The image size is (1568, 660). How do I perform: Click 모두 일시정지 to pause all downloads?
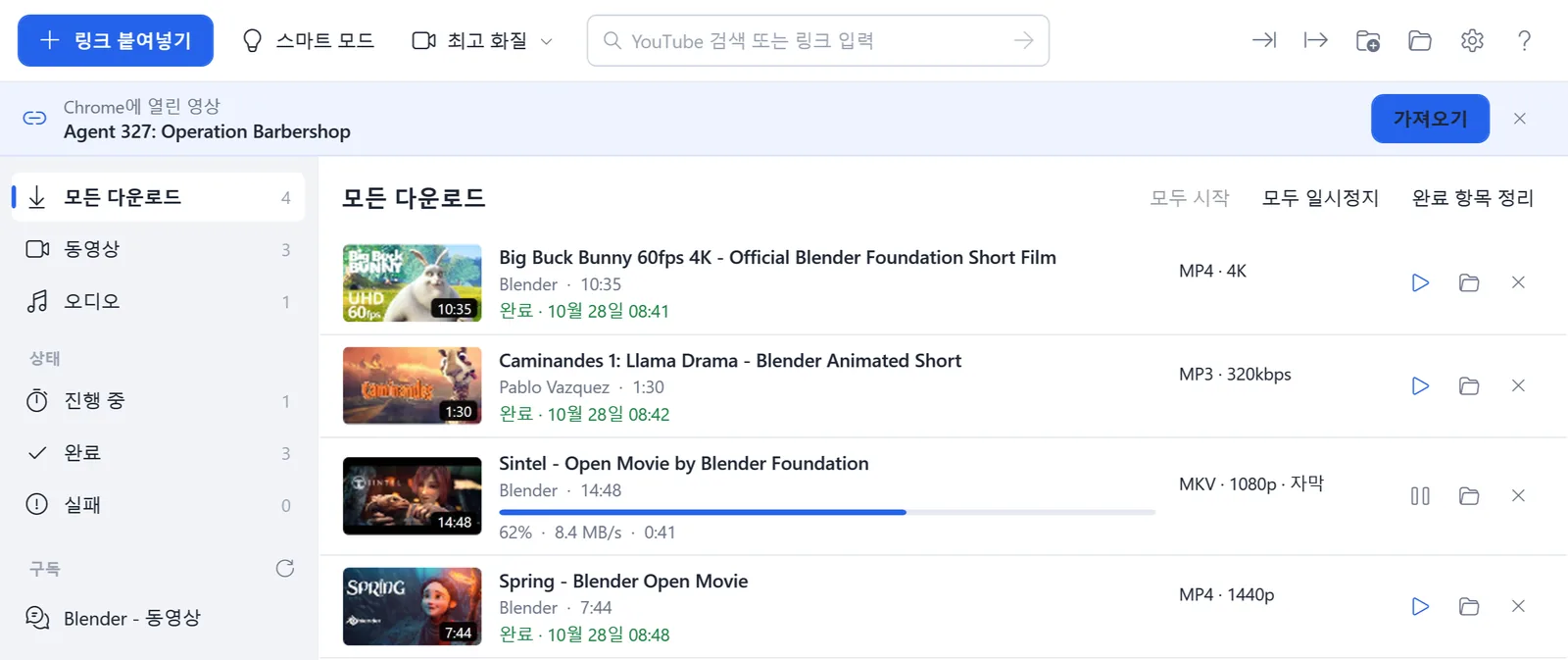click(x=1320, y=198)
